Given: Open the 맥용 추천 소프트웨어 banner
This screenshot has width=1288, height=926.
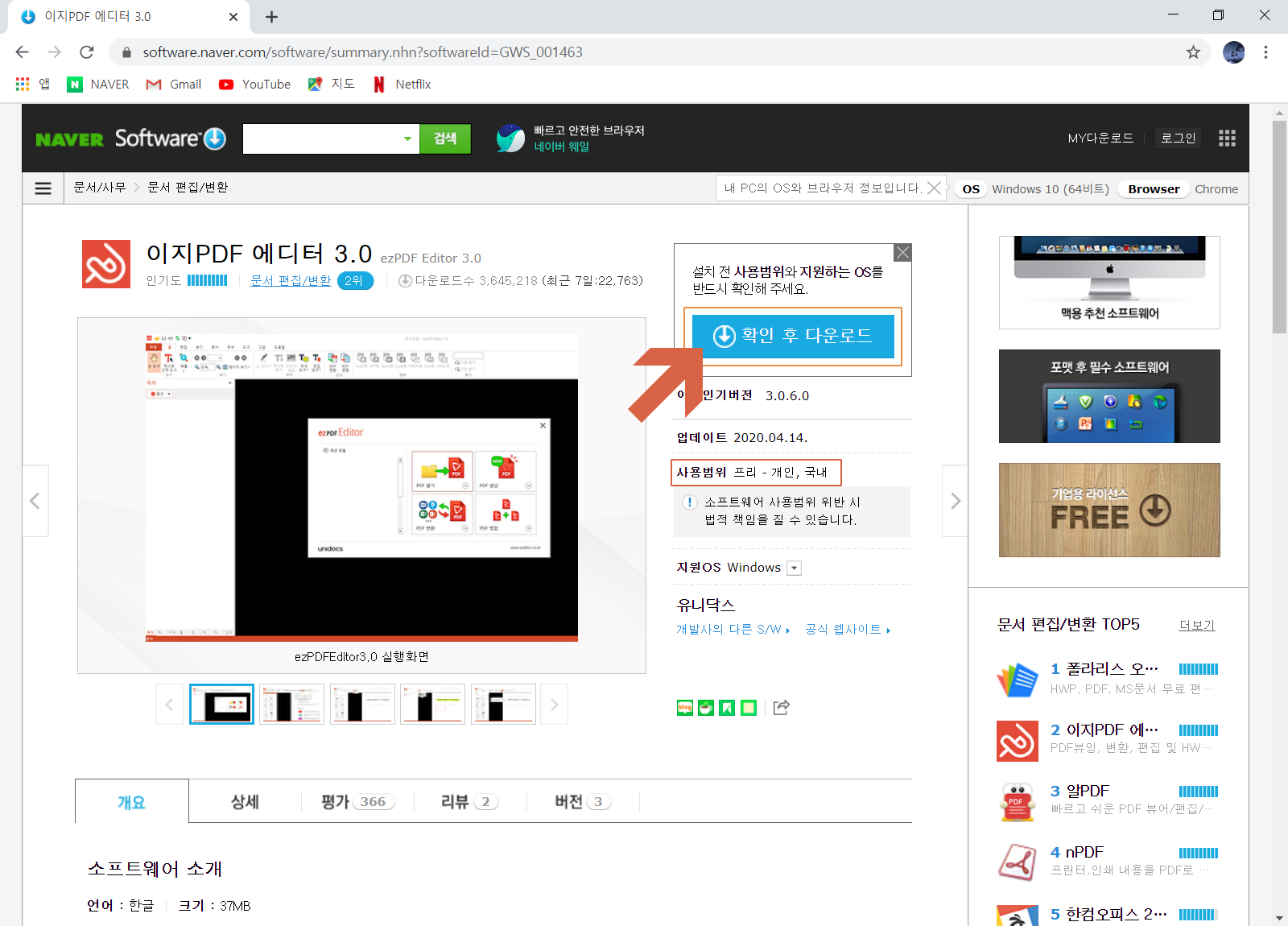Looking at the screenshot, I should pyautogui.click(x=1109, y=283).
